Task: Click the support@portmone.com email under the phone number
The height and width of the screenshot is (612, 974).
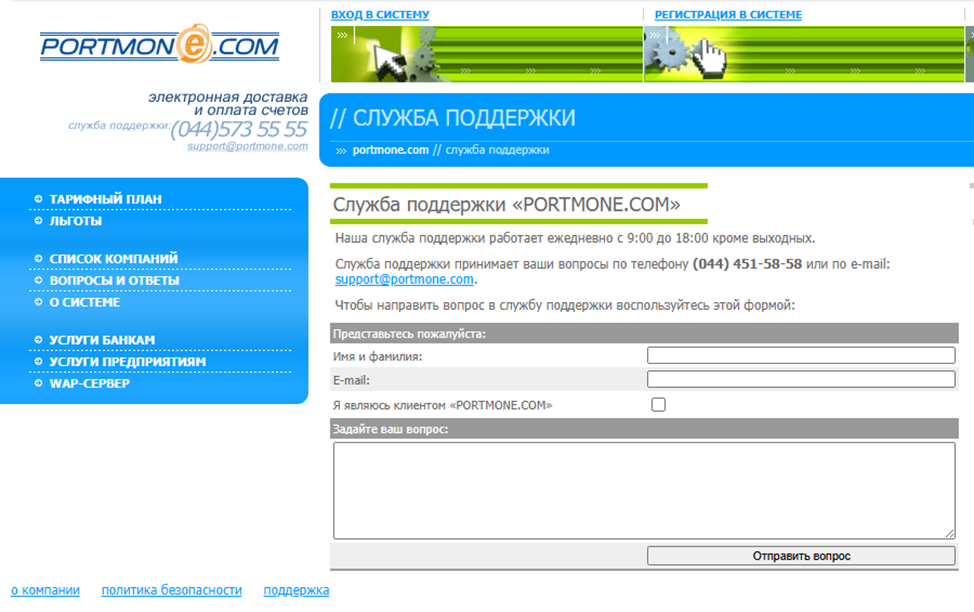Action: 247,146
